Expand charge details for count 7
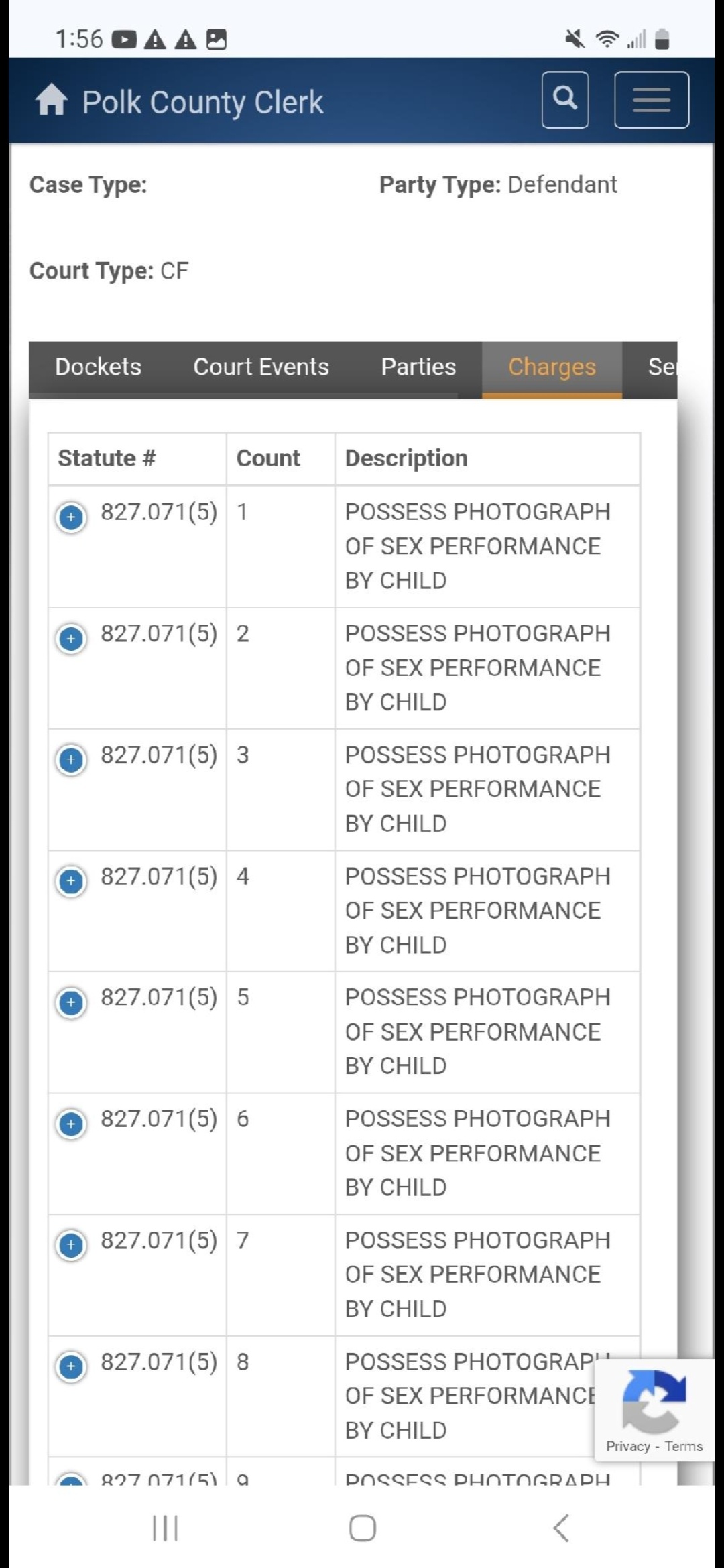This screenshot has height=1568, width=724. (x=71, y=1244)
